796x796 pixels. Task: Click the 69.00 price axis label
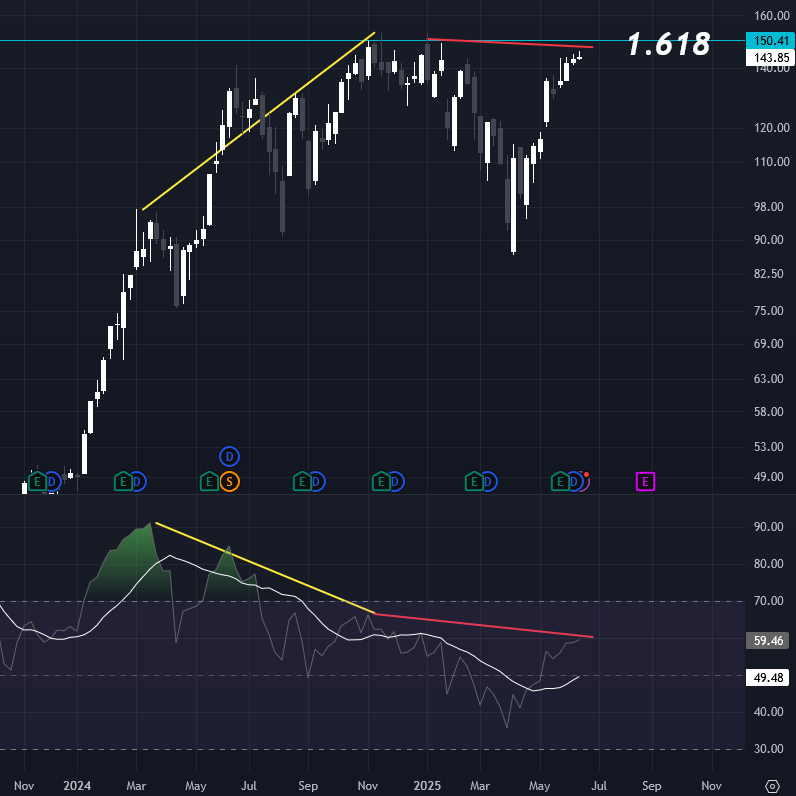coord(769,344)
